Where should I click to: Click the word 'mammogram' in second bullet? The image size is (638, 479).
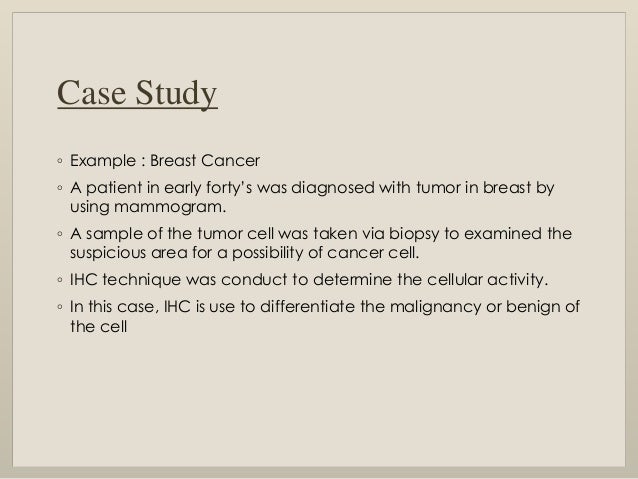coord(168,208)
